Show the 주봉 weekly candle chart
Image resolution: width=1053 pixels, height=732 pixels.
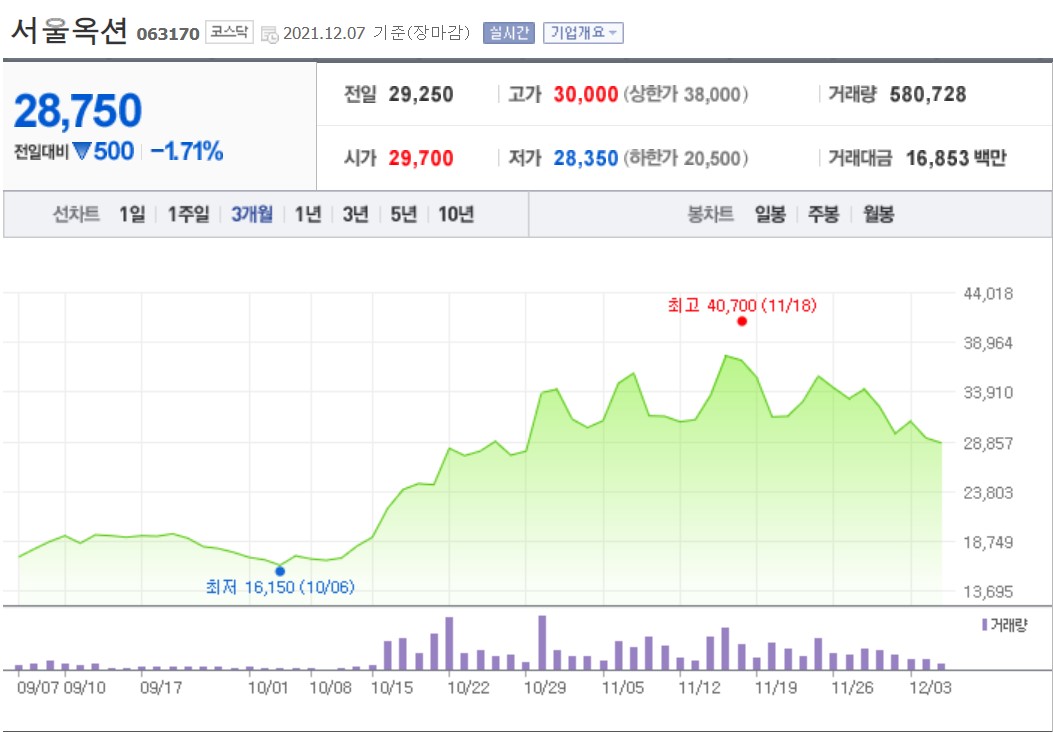823,214
